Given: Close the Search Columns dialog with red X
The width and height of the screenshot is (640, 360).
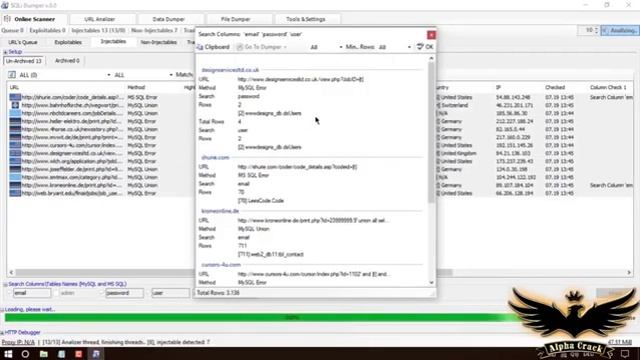Looking at the screenshot, I should tap(431, 35).
